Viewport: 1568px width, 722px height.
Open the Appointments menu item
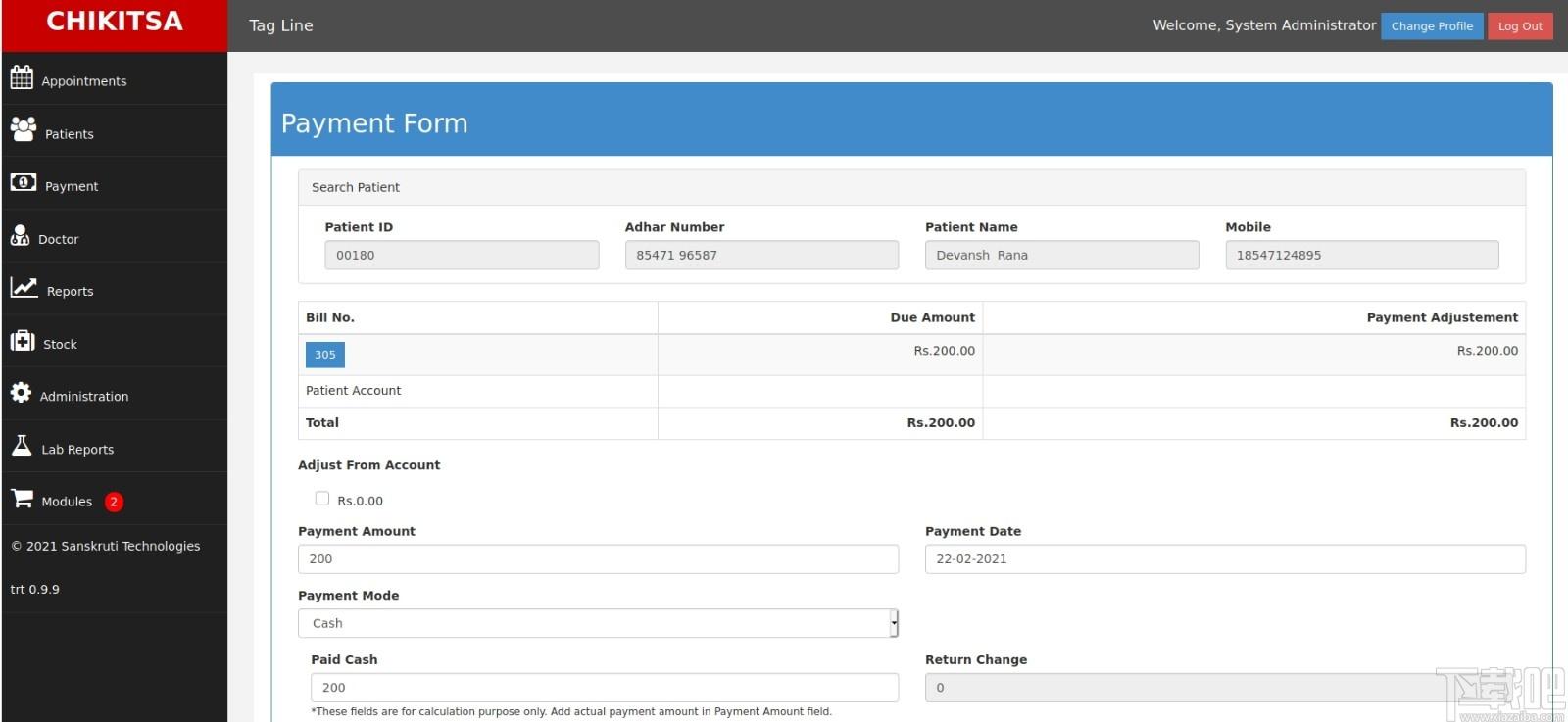115,78
